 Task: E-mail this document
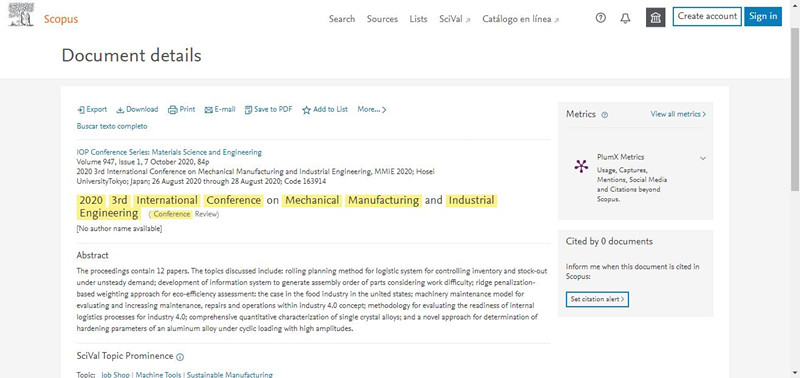click(x=220, y=109)
